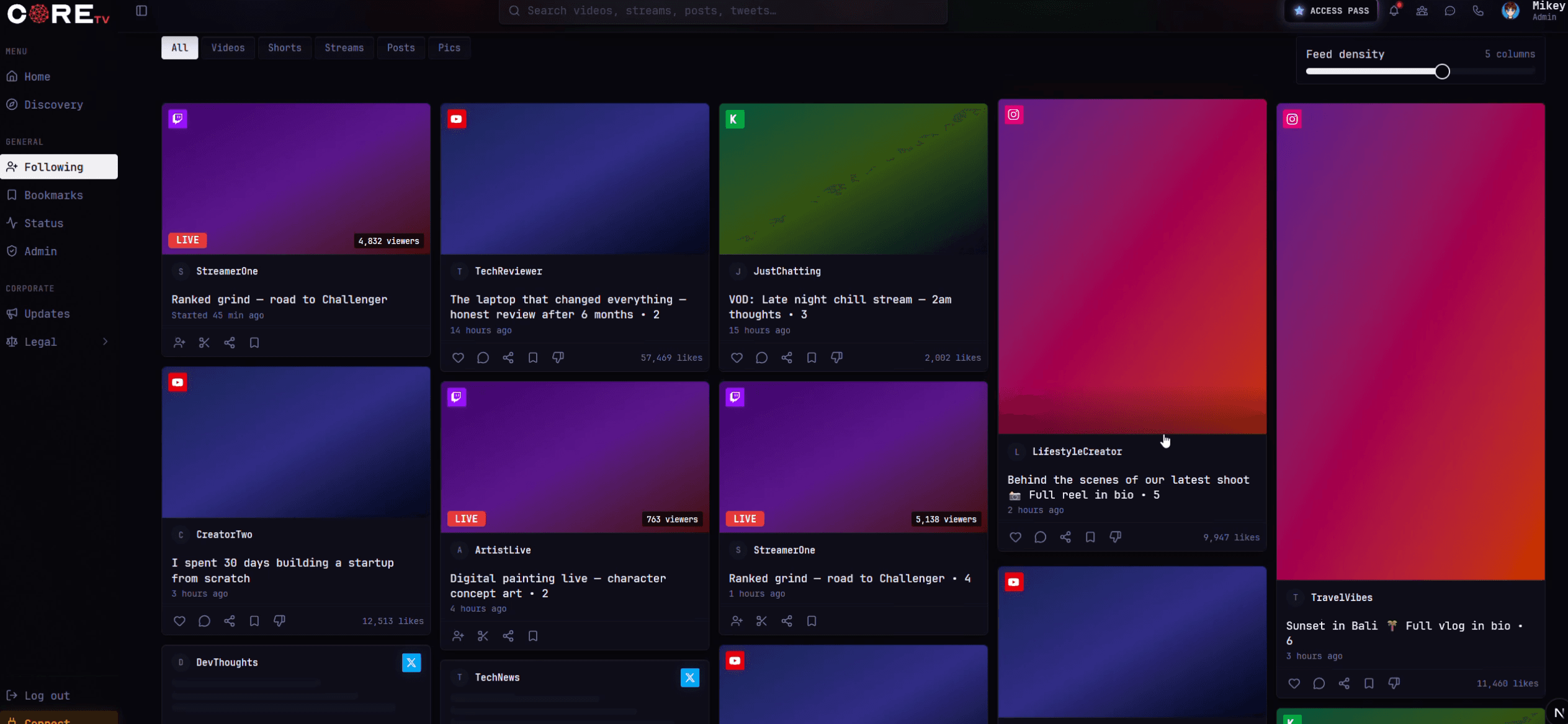Select the Streams filter tab
Viewport: 1568px width, 724px height.
(344, 48)
